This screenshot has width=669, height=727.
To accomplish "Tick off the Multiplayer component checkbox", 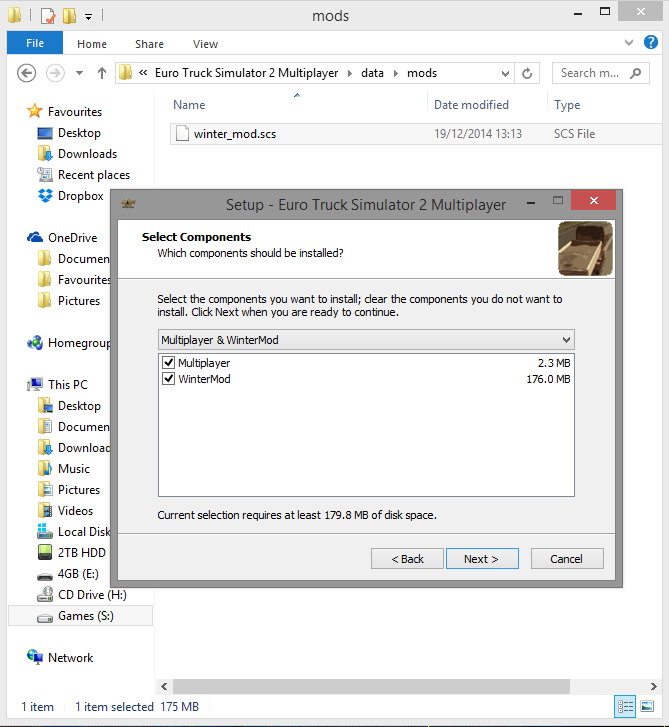I will click(168, 363).
